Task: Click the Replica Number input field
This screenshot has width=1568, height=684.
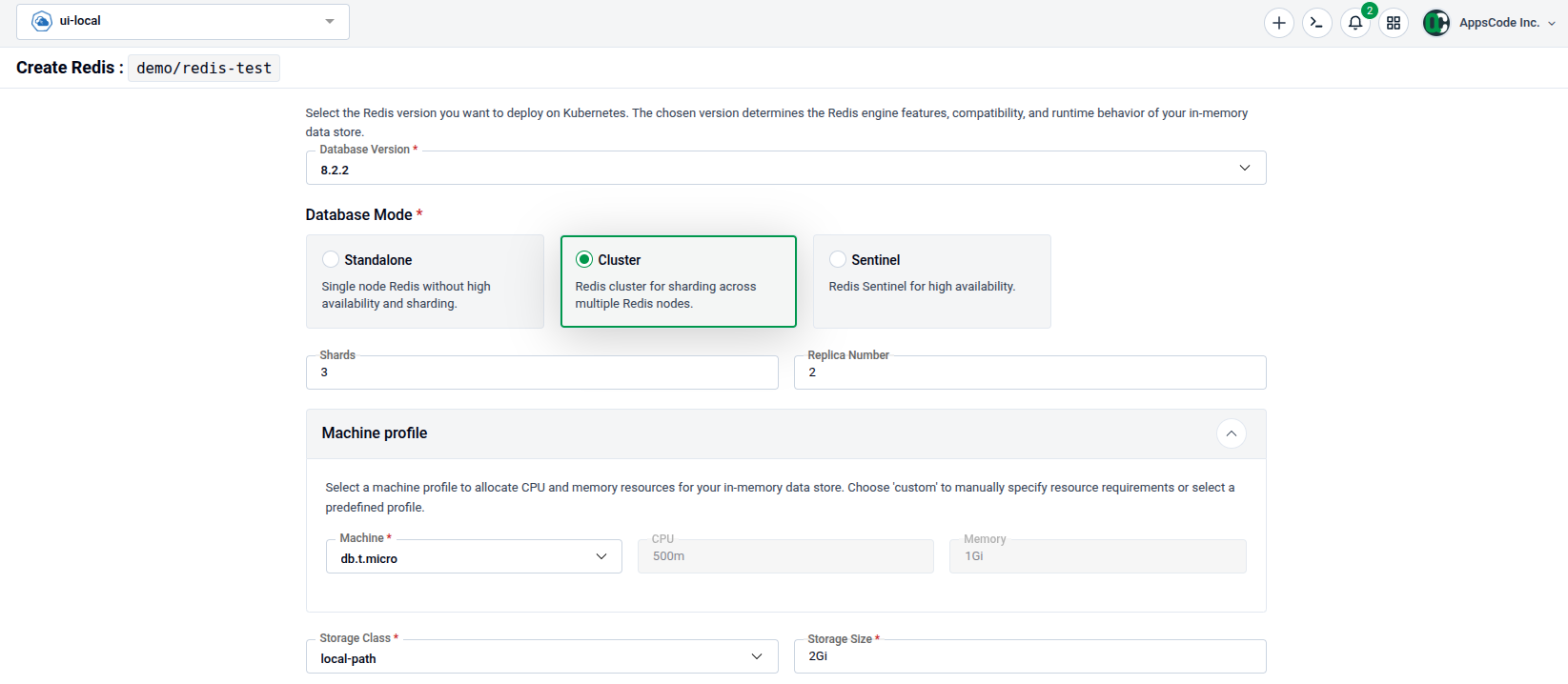Action: [1029, 372]
